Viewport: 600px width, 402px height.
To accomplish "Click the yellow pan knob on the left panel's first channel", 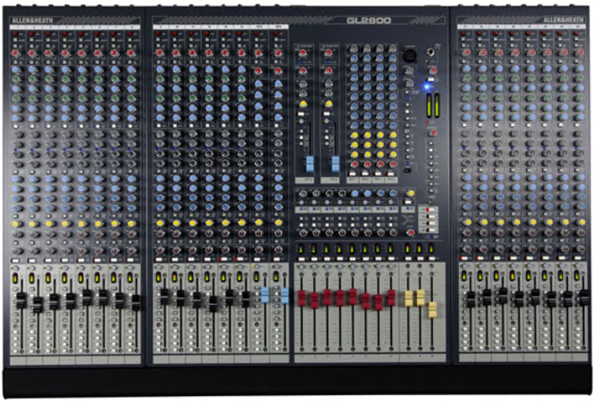I will click(x=15, y=223).
